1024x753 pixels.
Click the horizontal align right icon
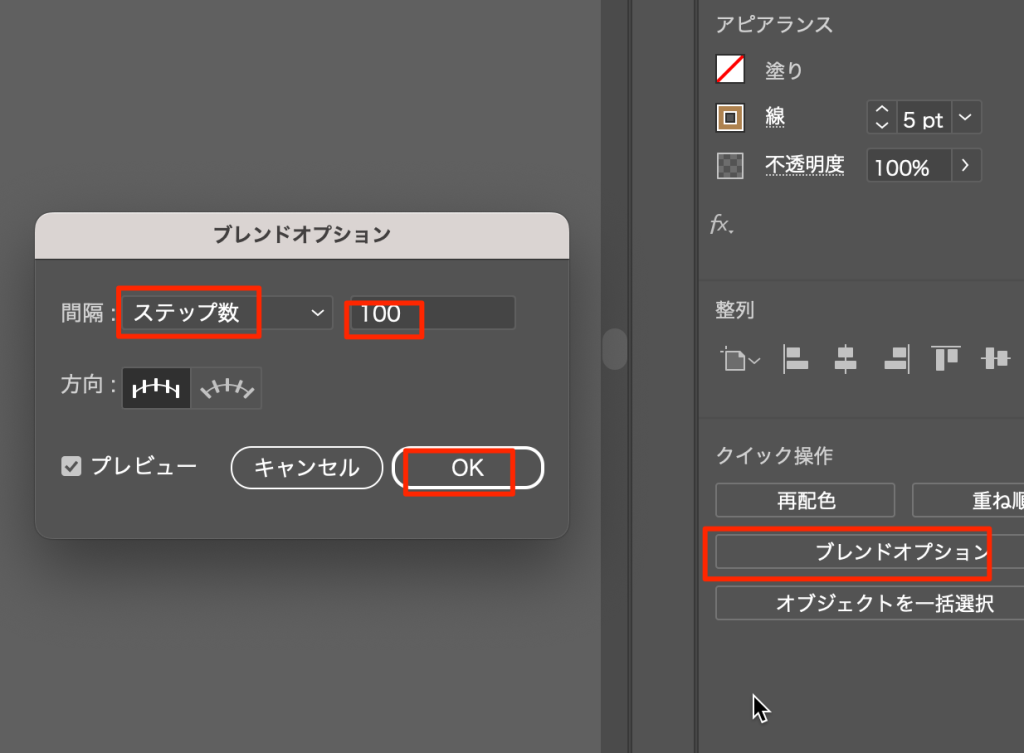tap(896, 358)
